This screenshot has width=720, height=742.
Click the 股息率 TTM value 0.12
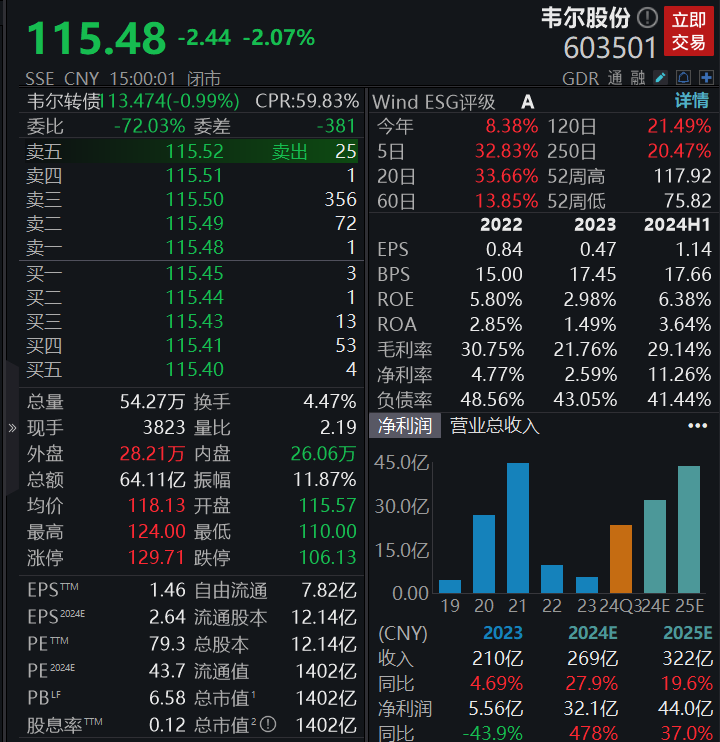point(167,725)
